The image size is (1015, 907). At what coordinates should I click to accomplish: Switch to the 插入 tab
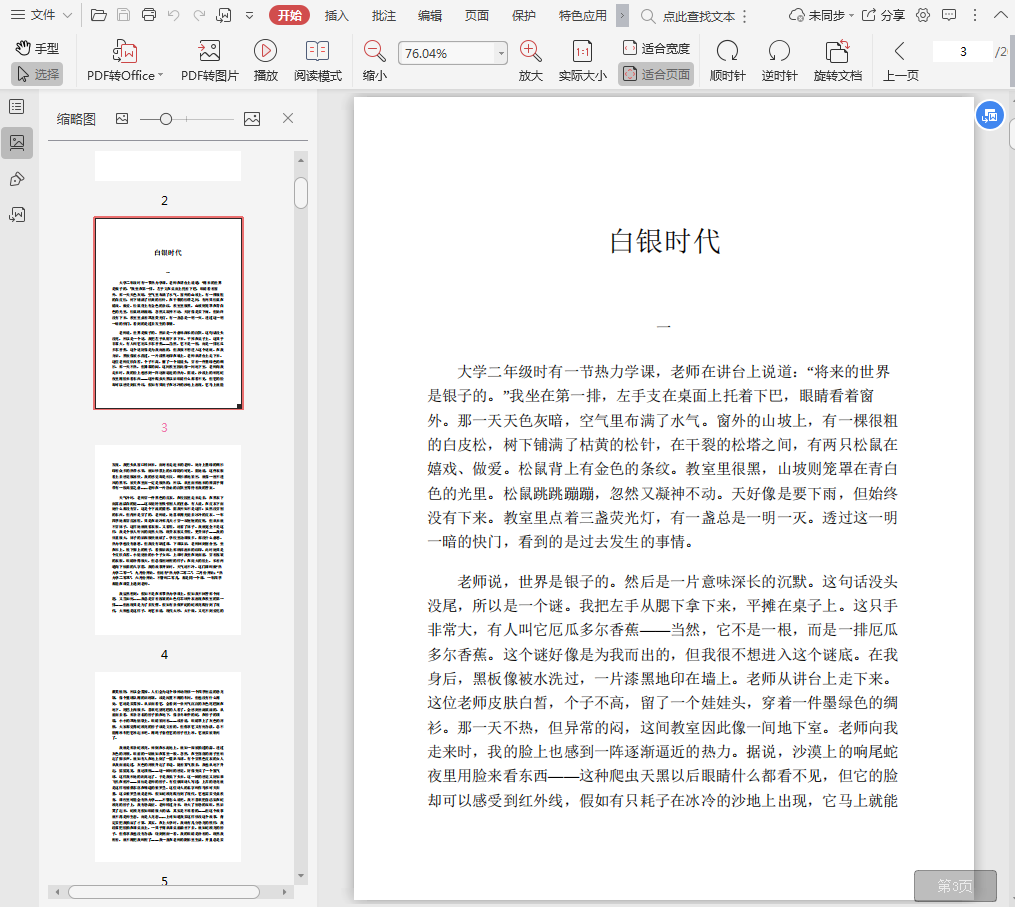(x=337, y=15)
